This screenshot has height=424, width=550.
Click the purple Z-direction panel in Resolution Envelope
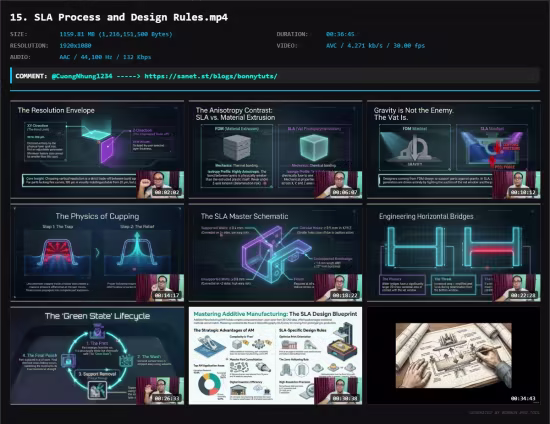coord(107,150)
